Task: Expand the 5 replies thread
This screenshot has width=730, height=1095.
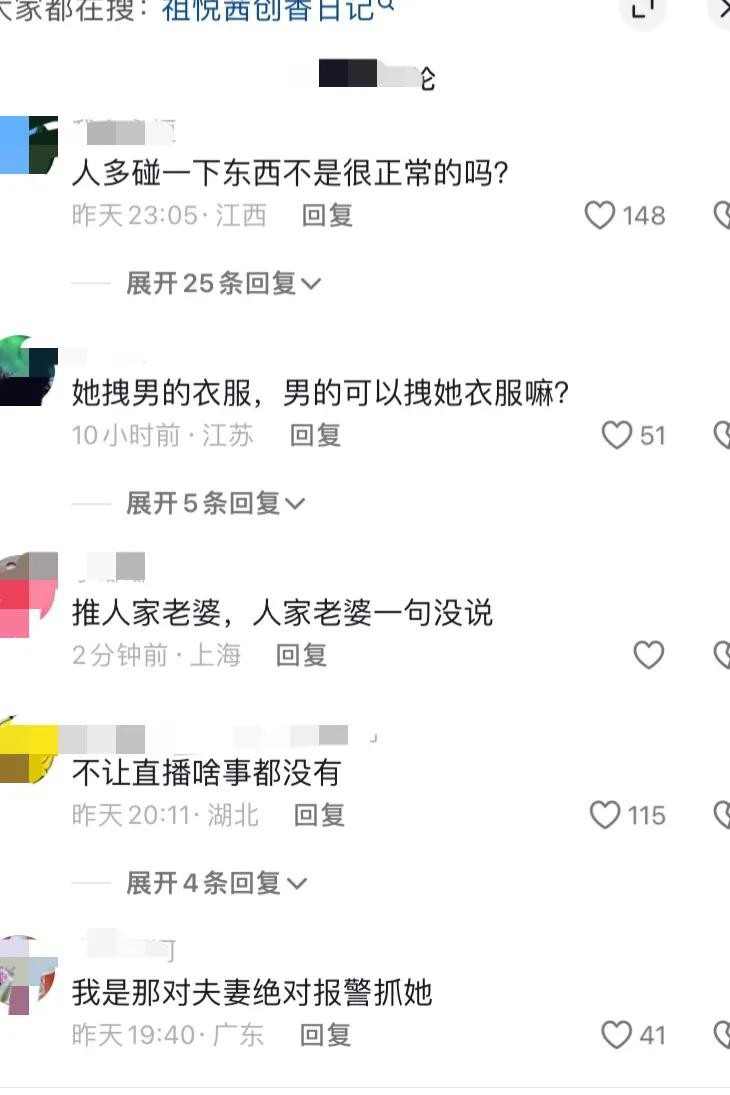Action: tap(215, 503)
